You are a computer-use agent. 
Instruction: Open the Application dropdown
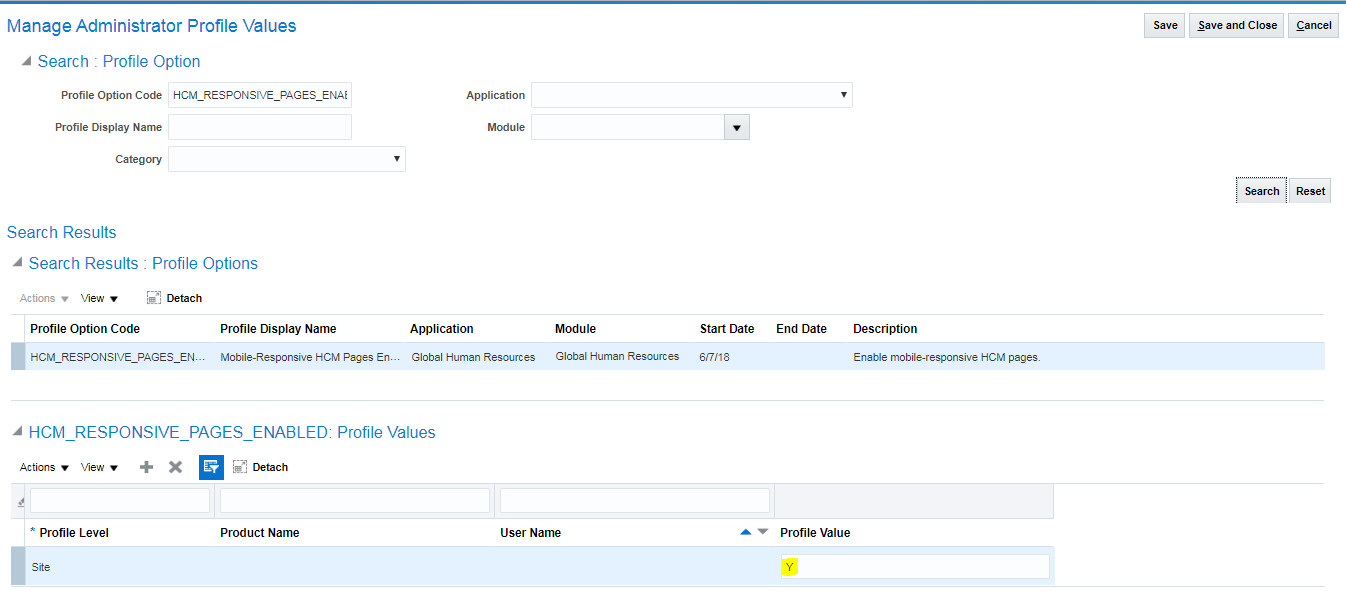[x=843, y=94]
